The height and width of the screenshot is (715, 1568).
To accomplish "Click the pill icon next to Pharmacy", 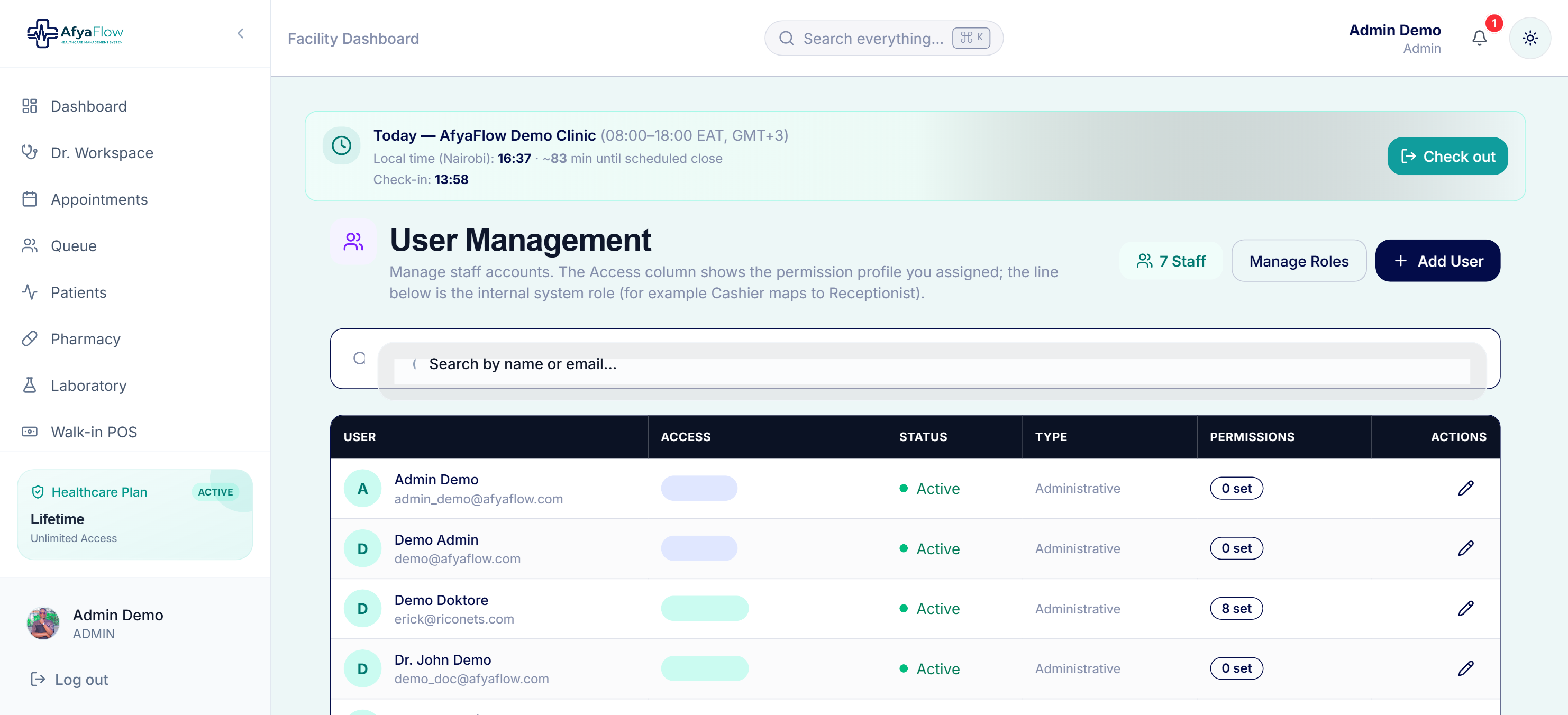I will [x=29, y=338].
